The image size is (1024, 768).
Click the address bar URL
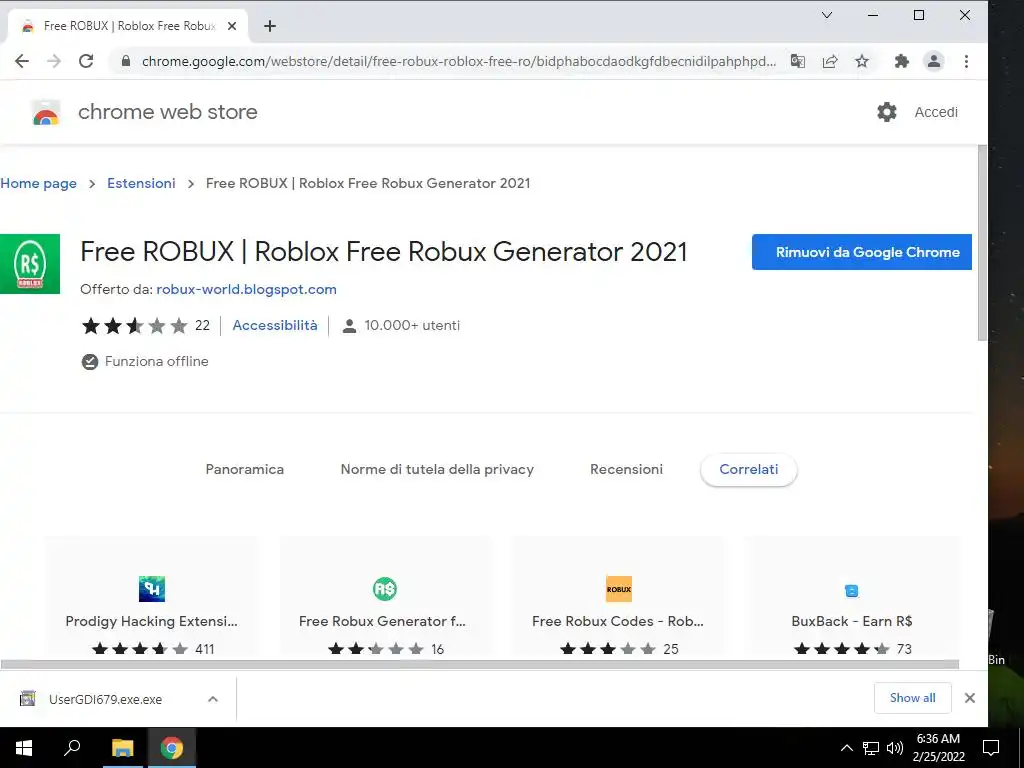[458, 61]
